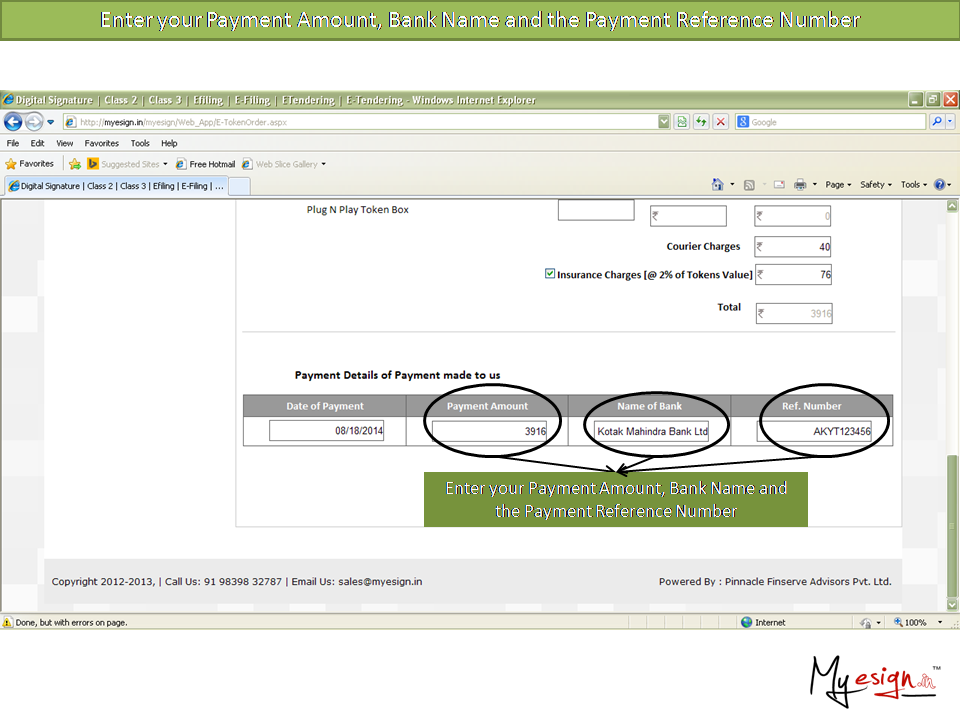This screenshot has width=960, height=720.
Task: Click the browser Back button
Action: pos(13,122)
